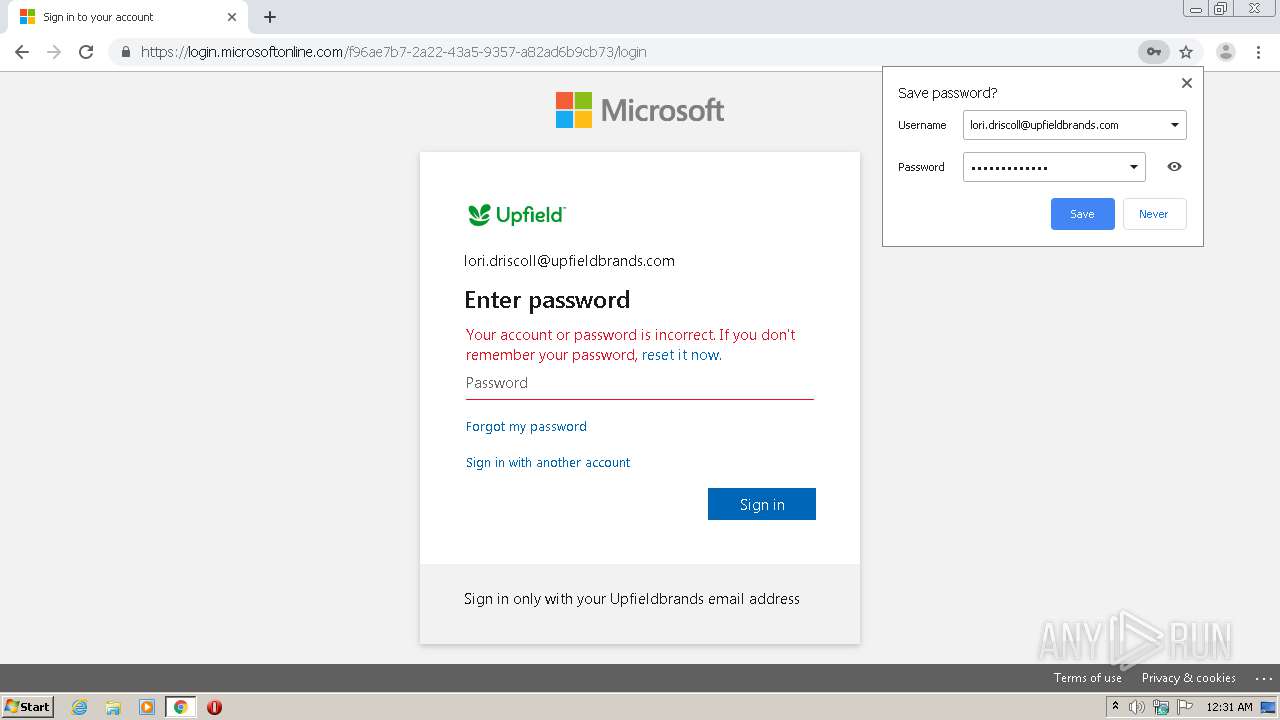Go back with the browser back arrow

click(x=22, y=52)
